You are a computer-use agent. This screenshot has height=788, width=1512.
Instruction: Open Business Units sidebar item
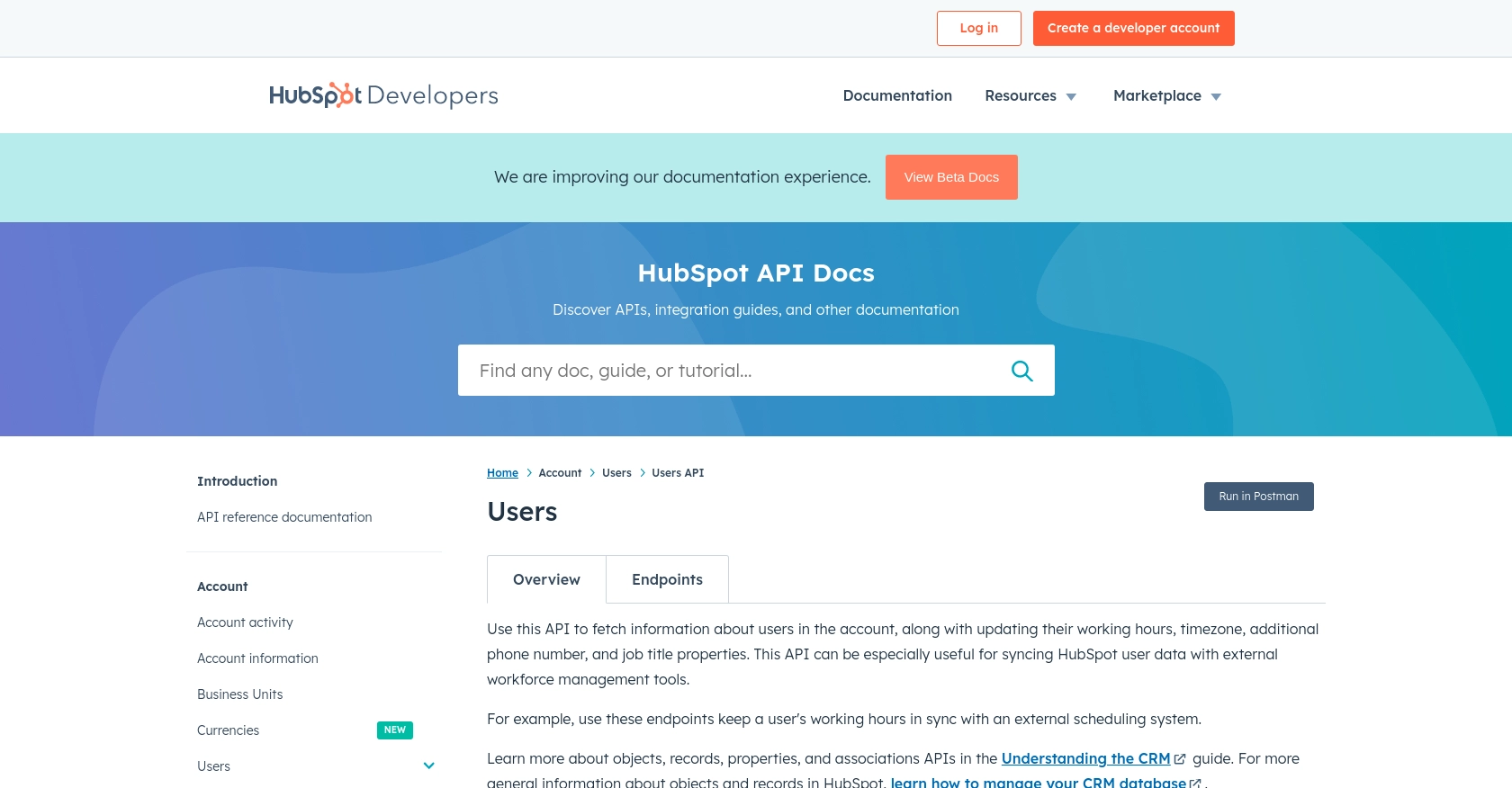pyautogui.click(x=240, y=694)
